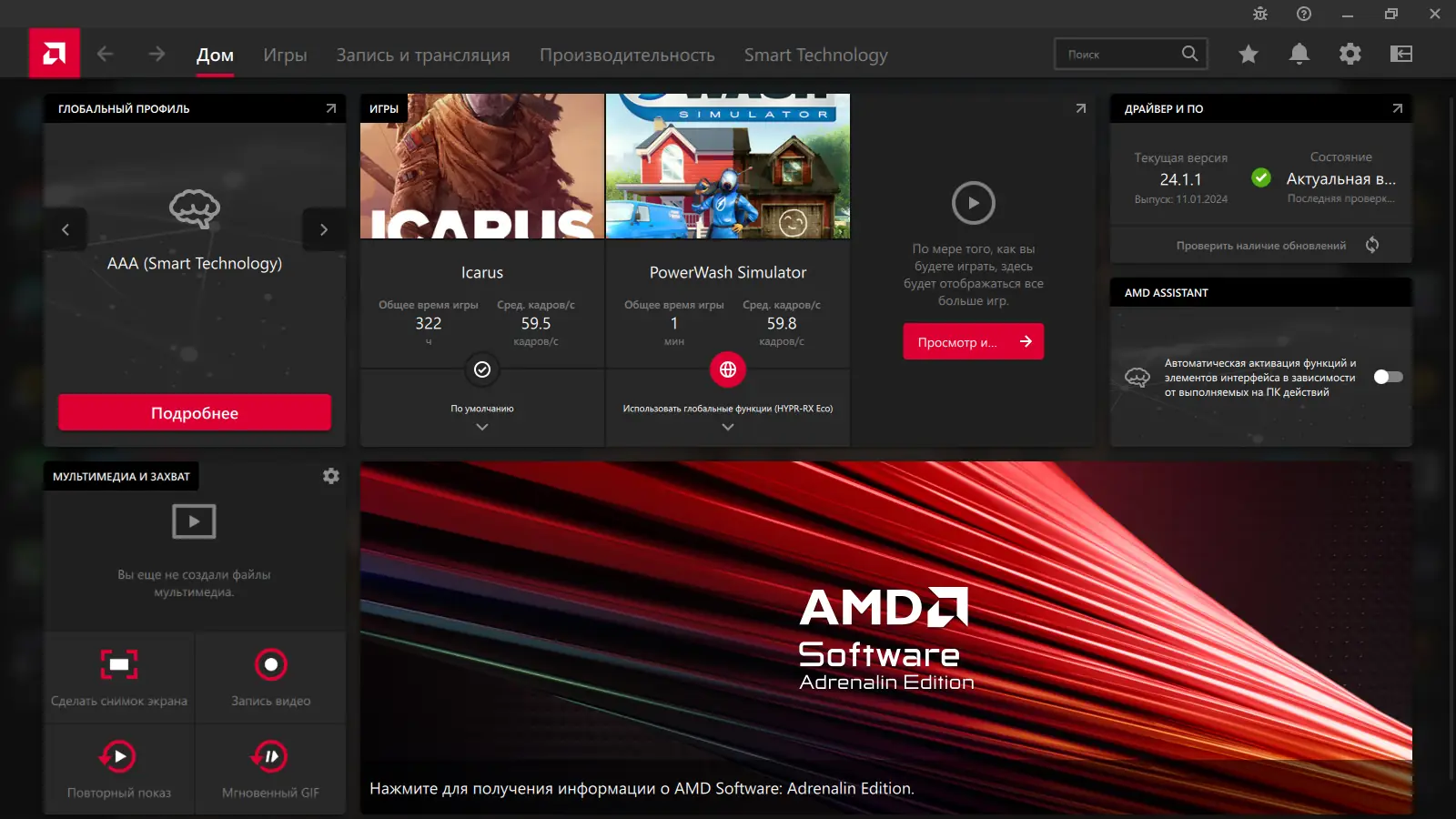Switch to the Производительность tab

click(627, 56)
